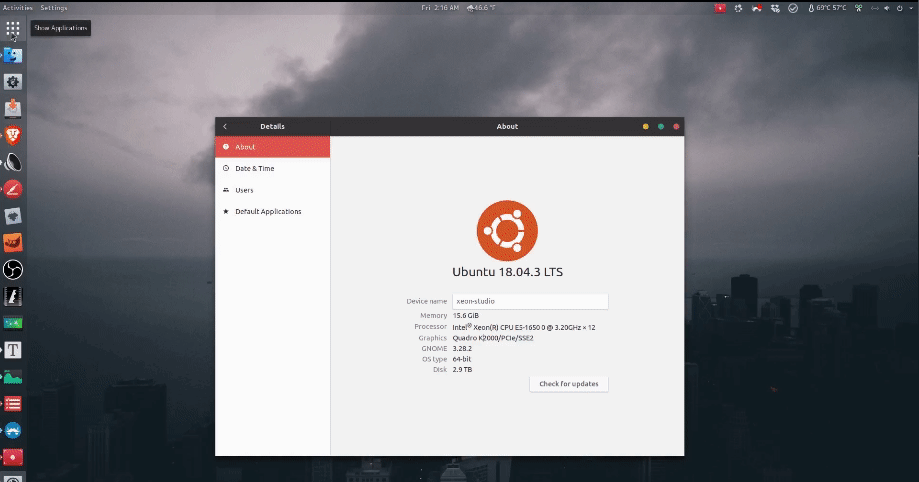This screenshot has width=919, height=482.
Task: Launch OBS Studio from the dock
Action: [x=13, y=270]
